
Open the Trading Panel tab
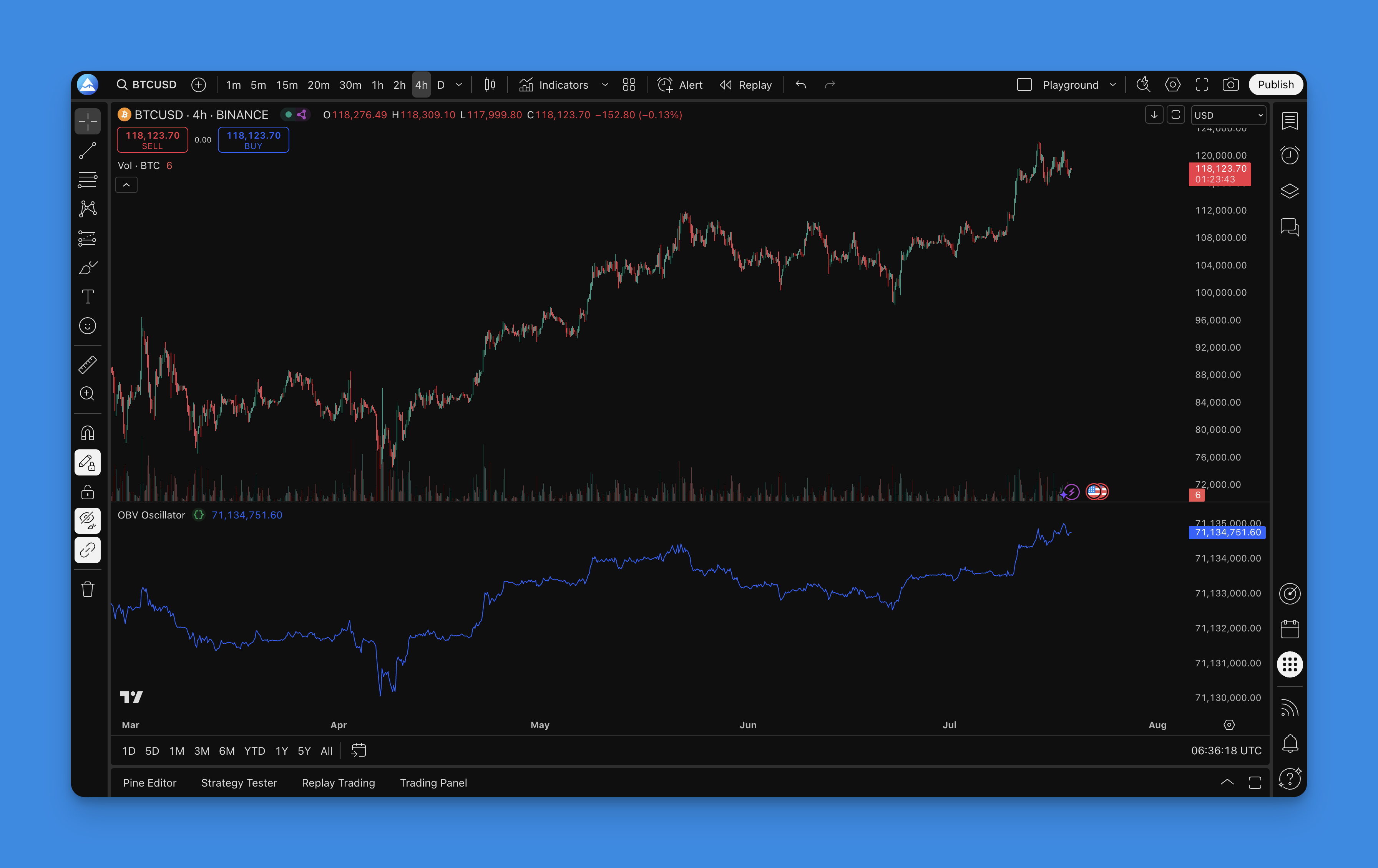[x=433, y=783]
